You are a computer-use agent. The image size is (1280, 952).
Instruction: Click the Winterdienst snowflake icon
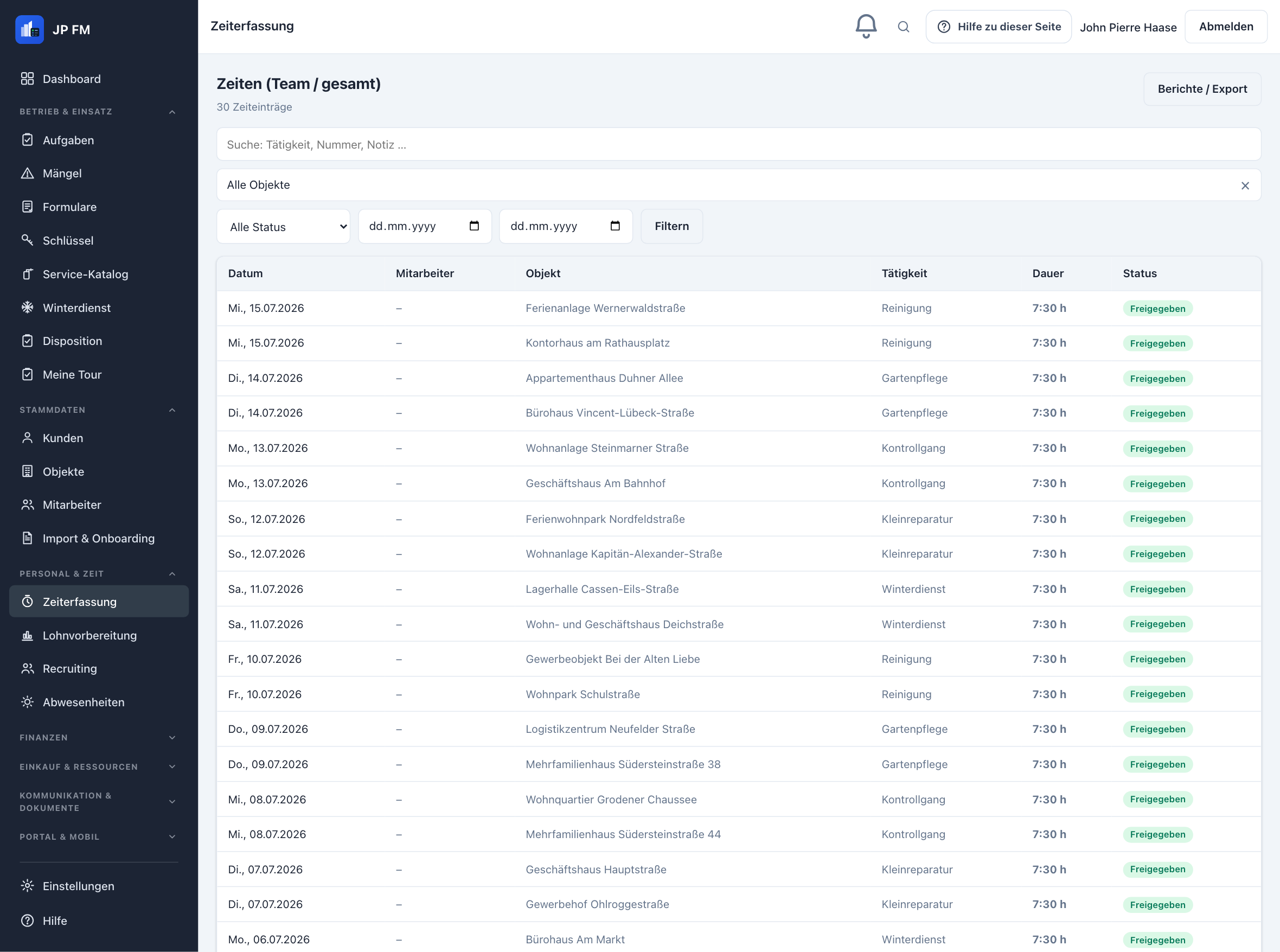pyautogui.click(x=27, y=308)
